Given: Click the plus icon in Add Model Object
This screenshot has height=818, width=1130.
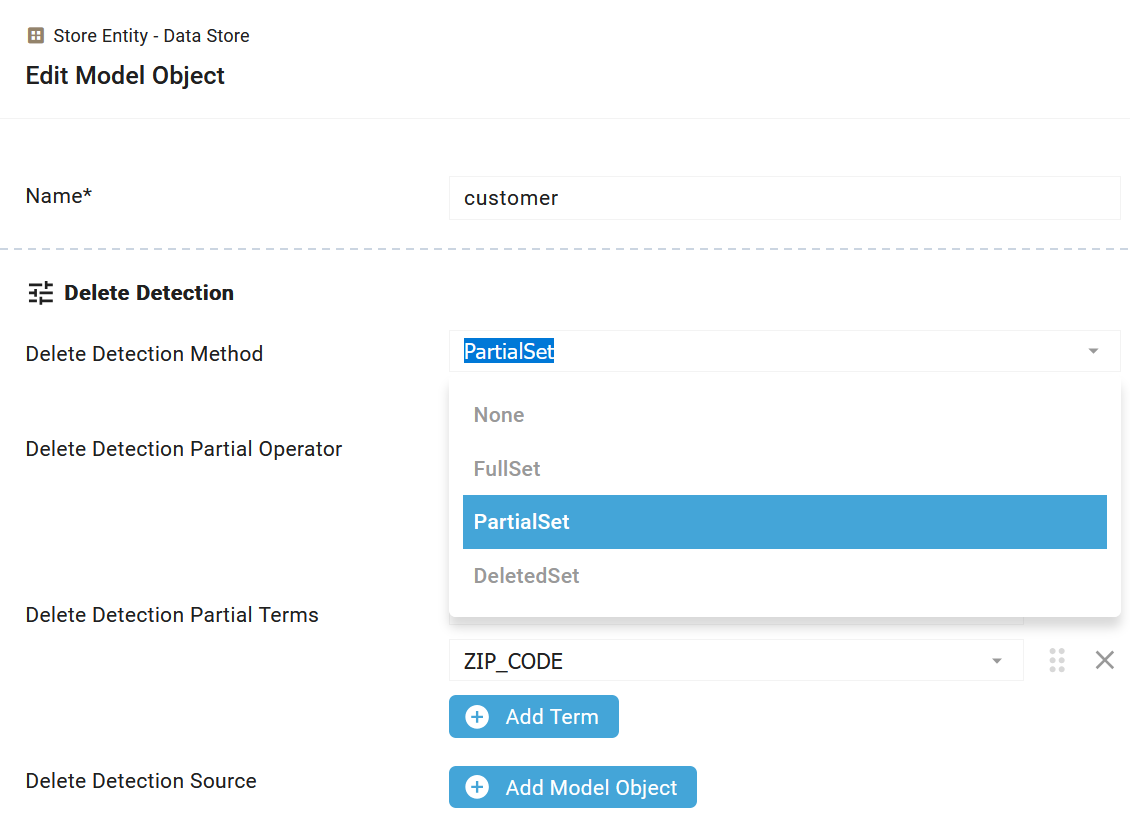Looking at the screenshot, I should click(477, 787).
